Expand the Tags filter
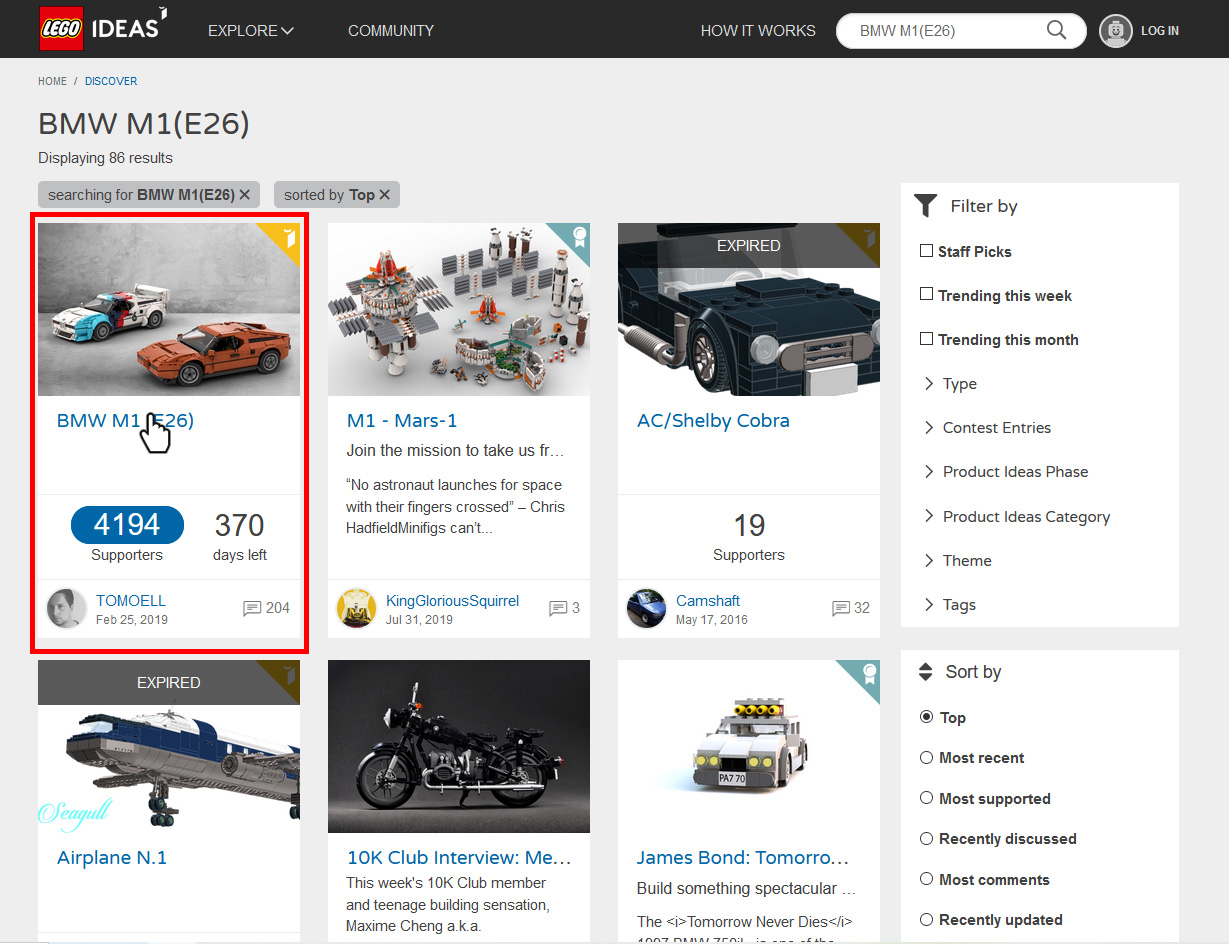Screen dimensions: 1229x944 coord(949,605)
